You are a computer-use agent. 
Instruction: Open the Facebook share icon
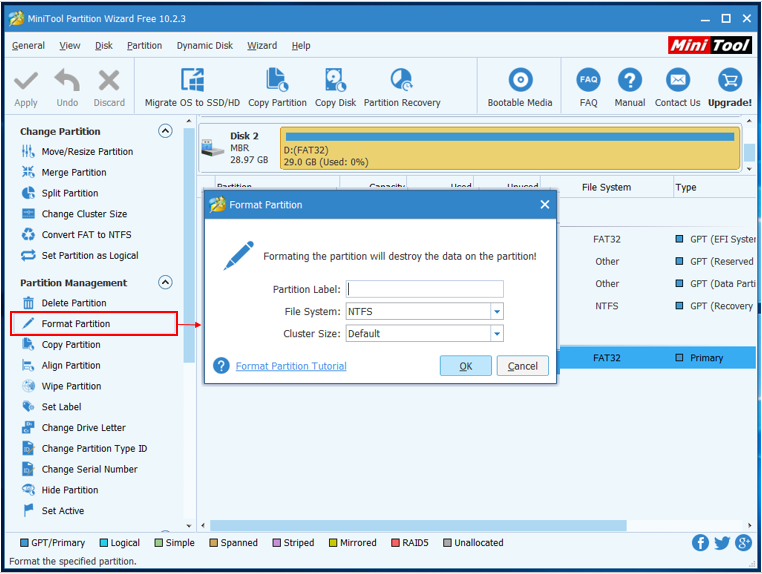pos(700,543)
